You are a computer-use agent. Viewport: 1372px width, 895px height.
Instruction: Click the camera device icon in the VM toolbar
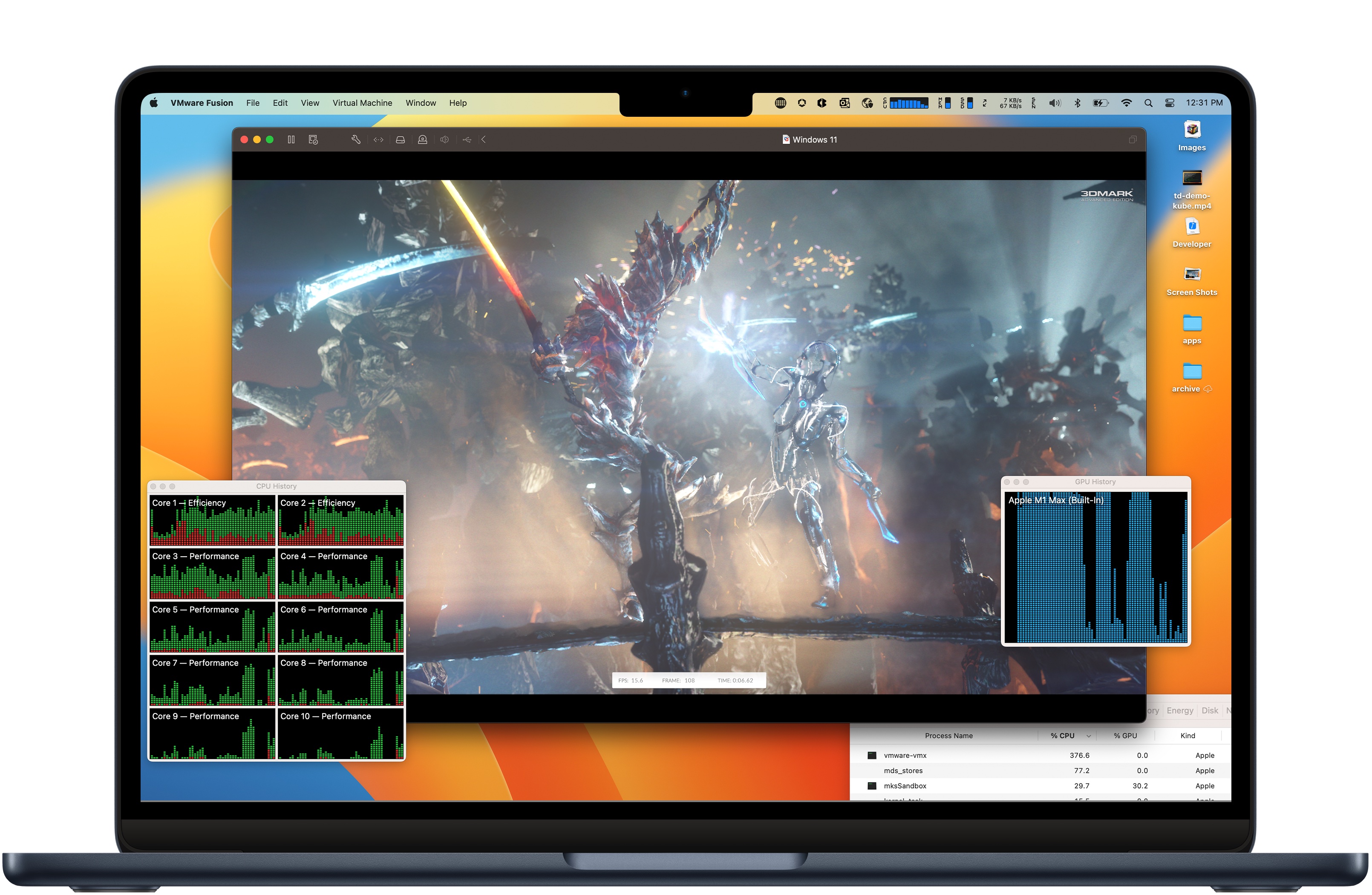coord(422,139)
